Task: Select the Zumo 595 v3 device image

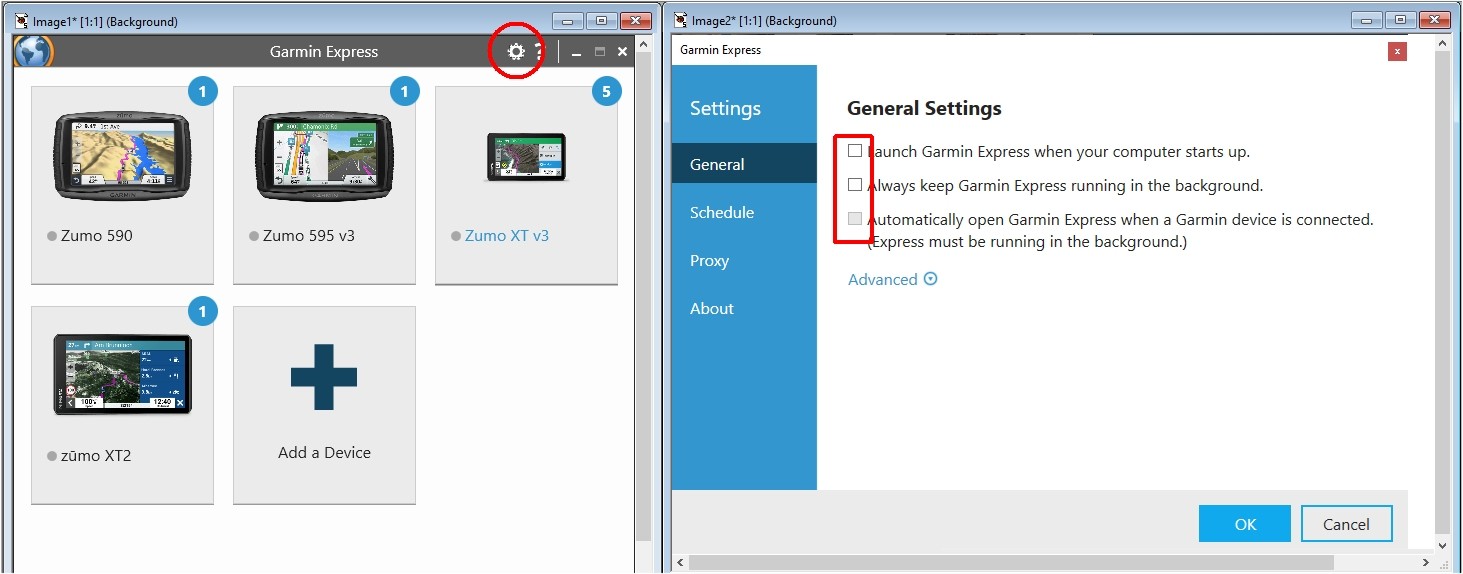Action: click(x=324, y=157)
